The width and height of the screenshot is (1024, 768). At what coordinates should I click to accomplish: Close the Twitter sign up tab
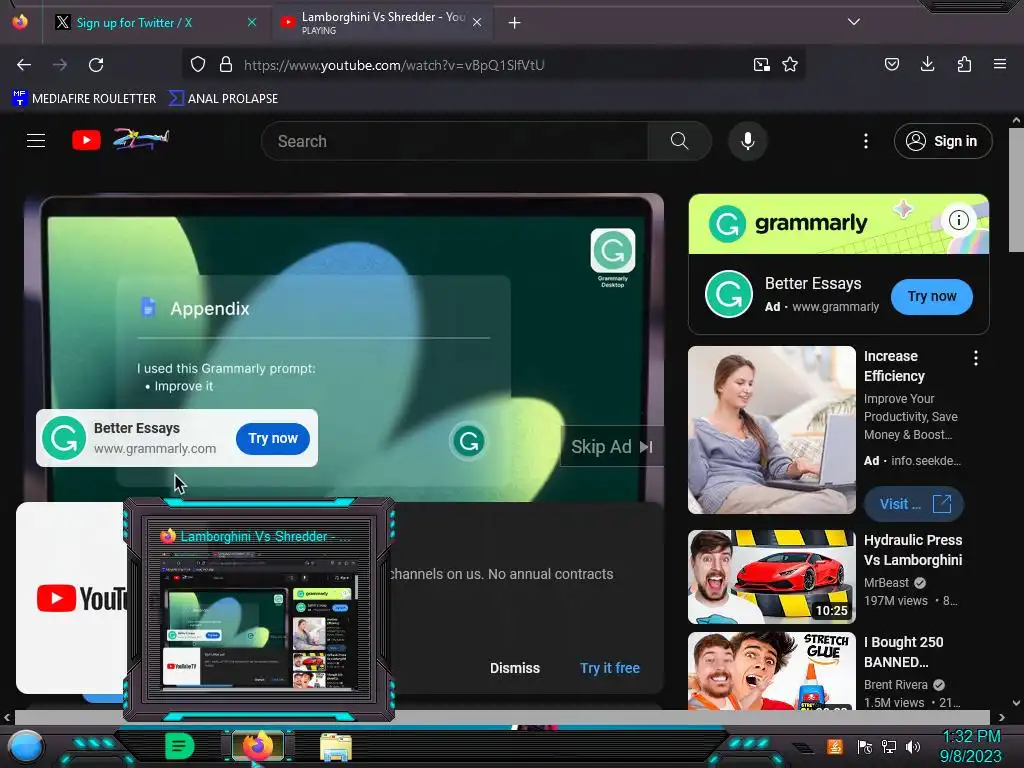(x=252, y=22)
